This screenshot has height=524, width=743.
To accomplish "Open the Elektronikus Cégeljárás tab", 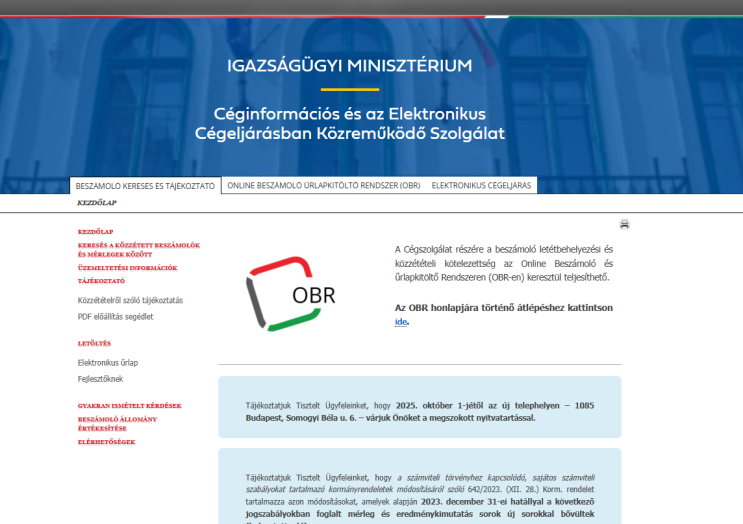I will point(481,185).
